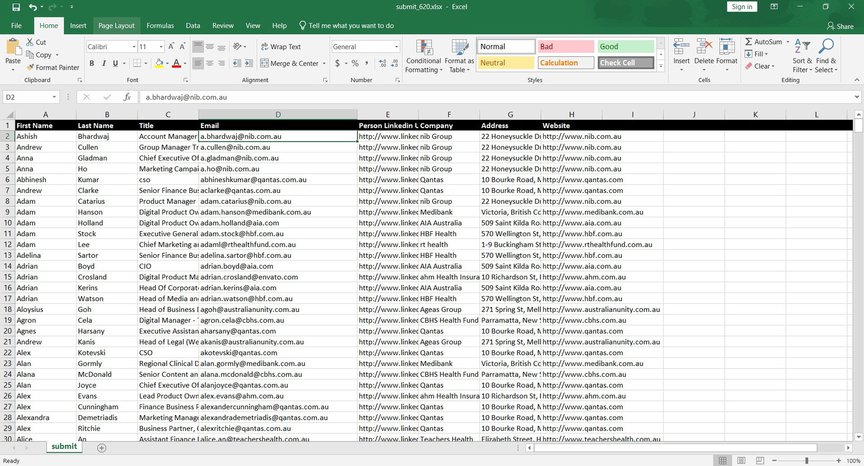
Task: Open the Data ribbon tab
Action: 192,25
